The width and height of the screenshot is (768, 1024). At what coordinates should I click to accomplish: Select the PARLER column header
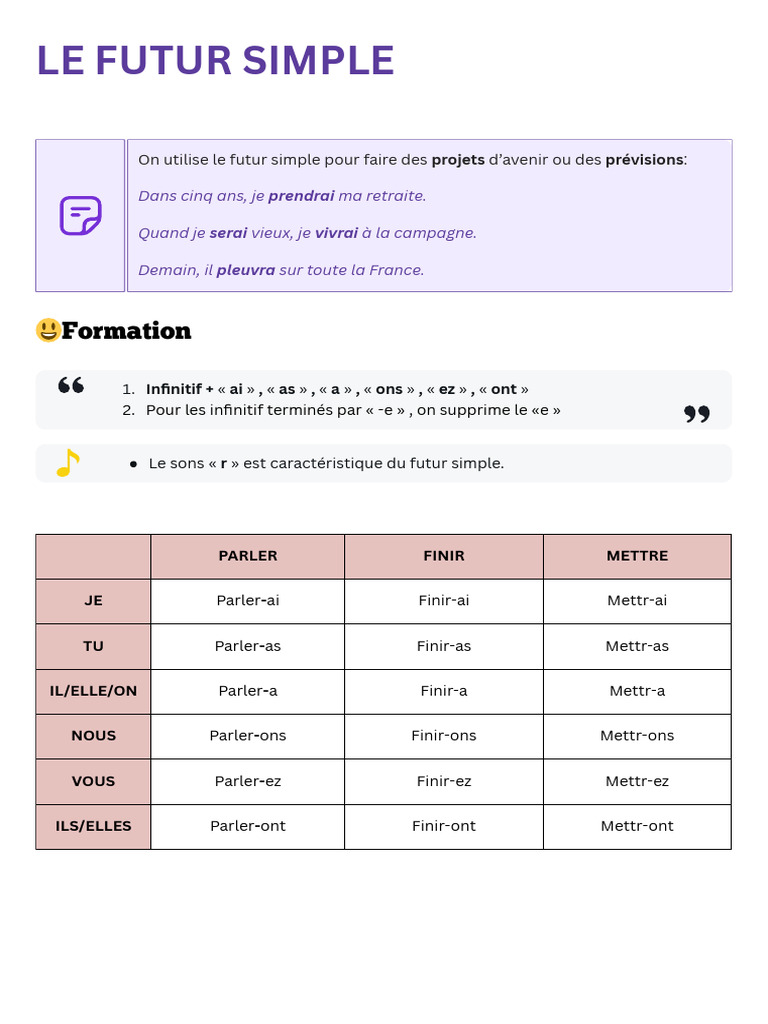coord(248,556)
